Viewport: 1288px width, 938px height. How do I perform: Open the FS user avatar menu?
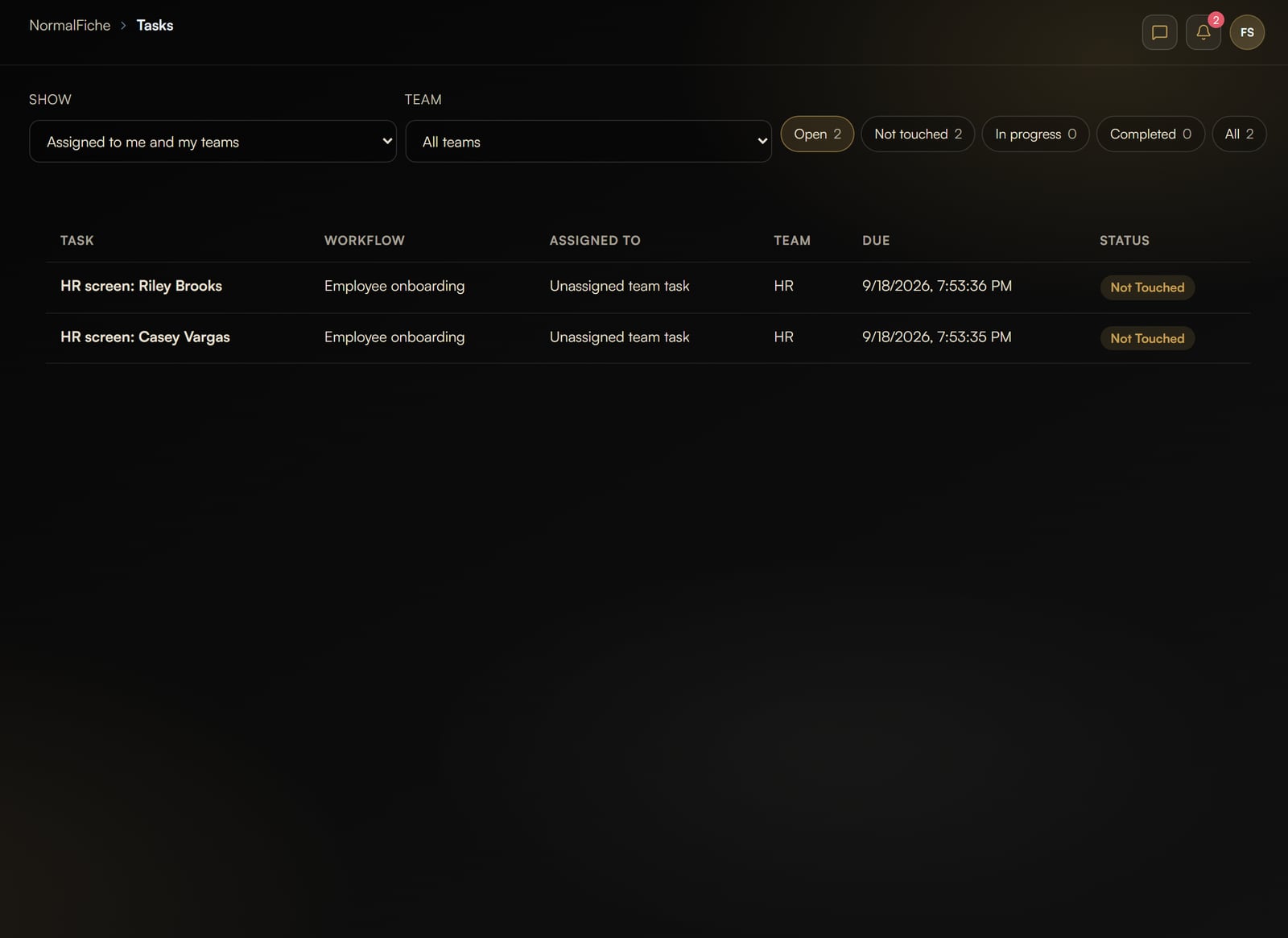1247,32
